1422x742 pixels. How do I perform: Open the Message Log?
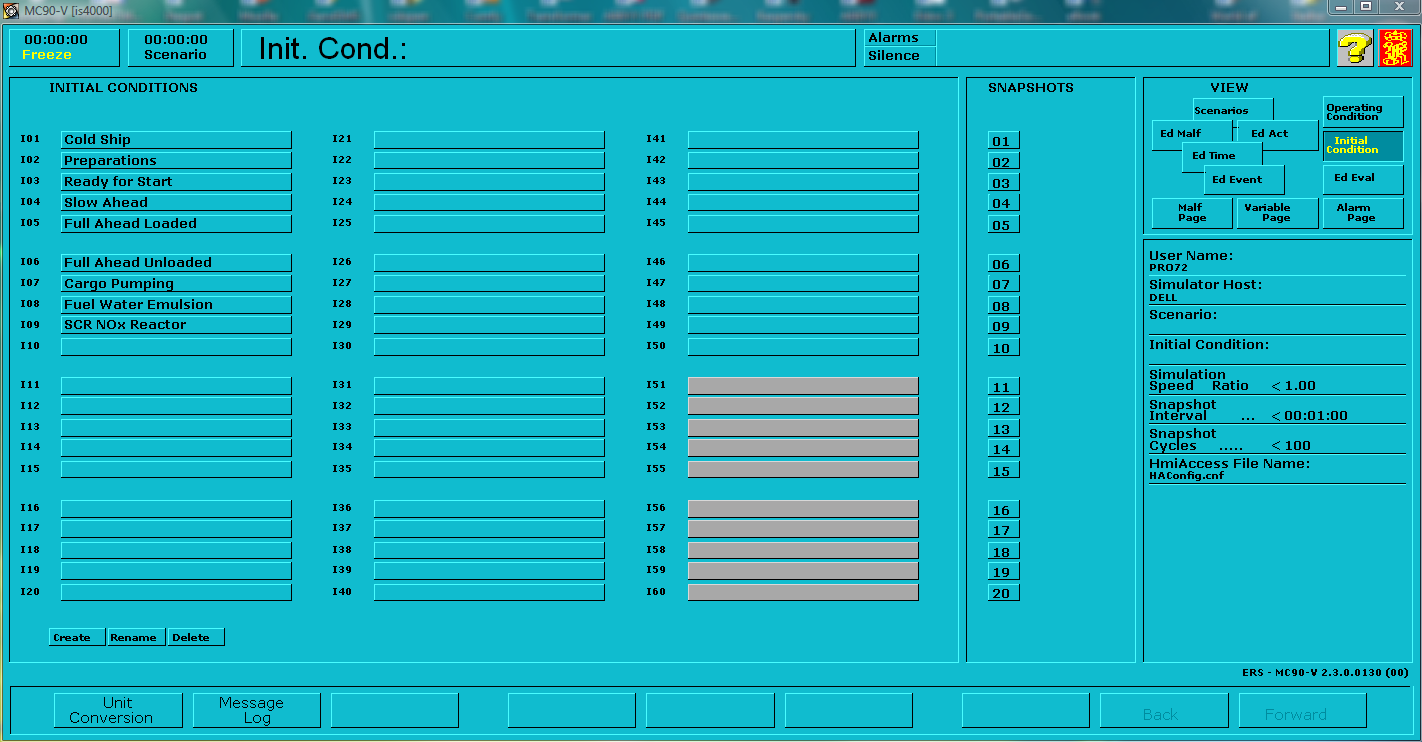tap(256, 710)
